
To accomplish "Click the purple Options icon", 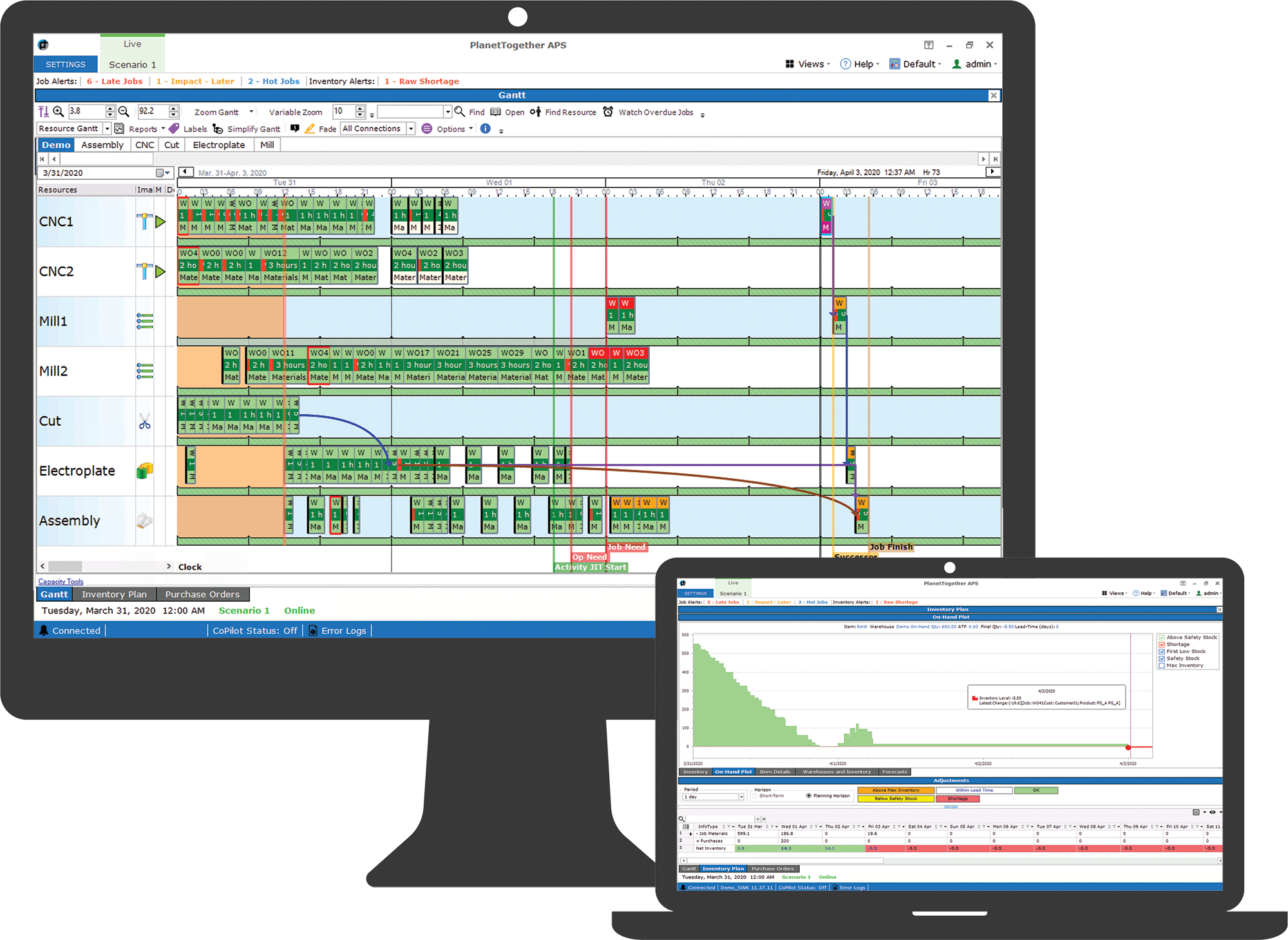I will pyautogui.click(x=427, y=128).
